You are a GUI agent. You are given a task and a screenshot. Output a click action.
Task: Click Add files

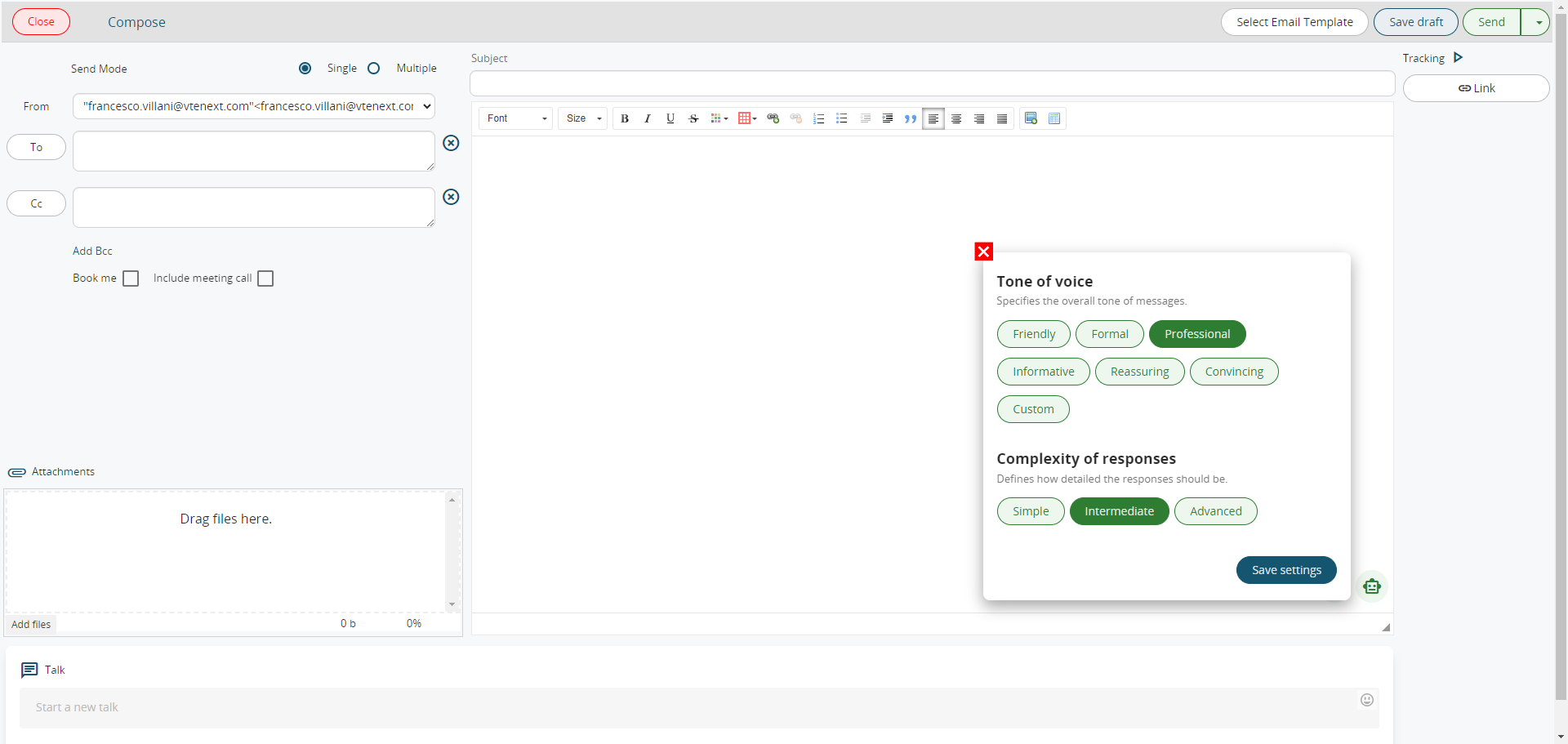point(31,624)
